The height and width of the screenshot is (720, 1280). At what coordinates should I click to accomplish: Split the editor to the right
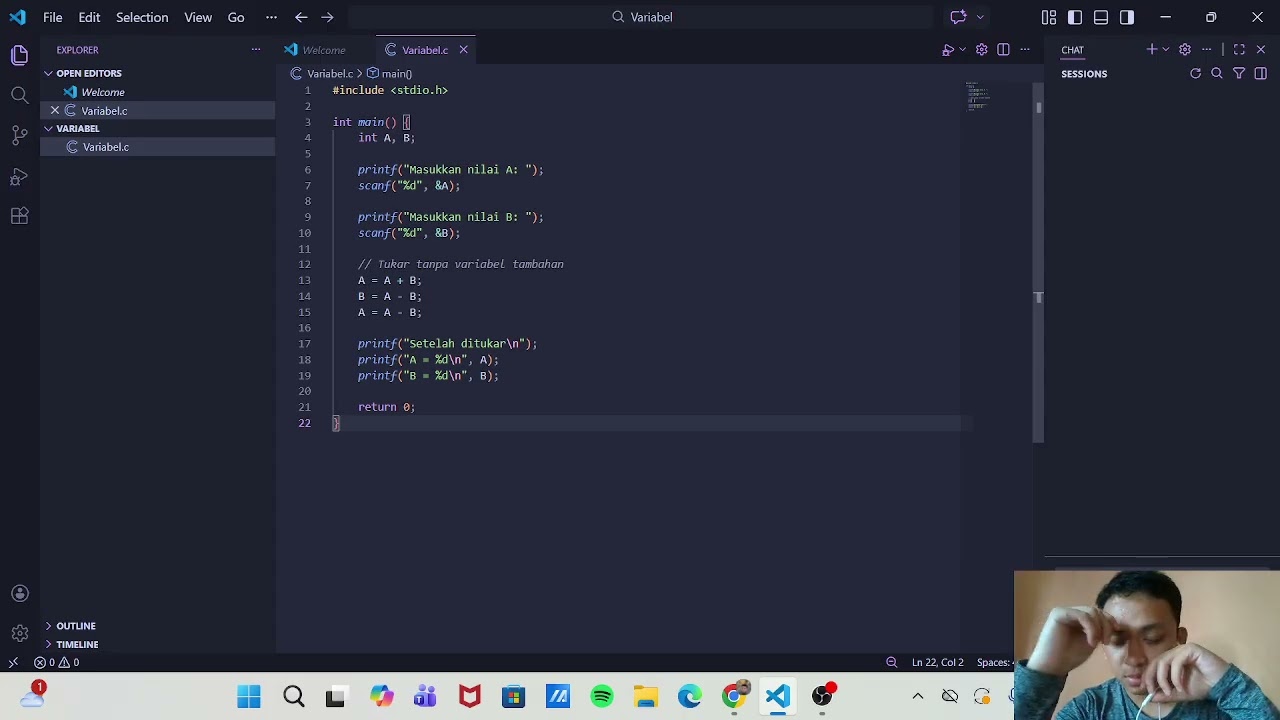pyautogui.click(x=1003, y=50)
